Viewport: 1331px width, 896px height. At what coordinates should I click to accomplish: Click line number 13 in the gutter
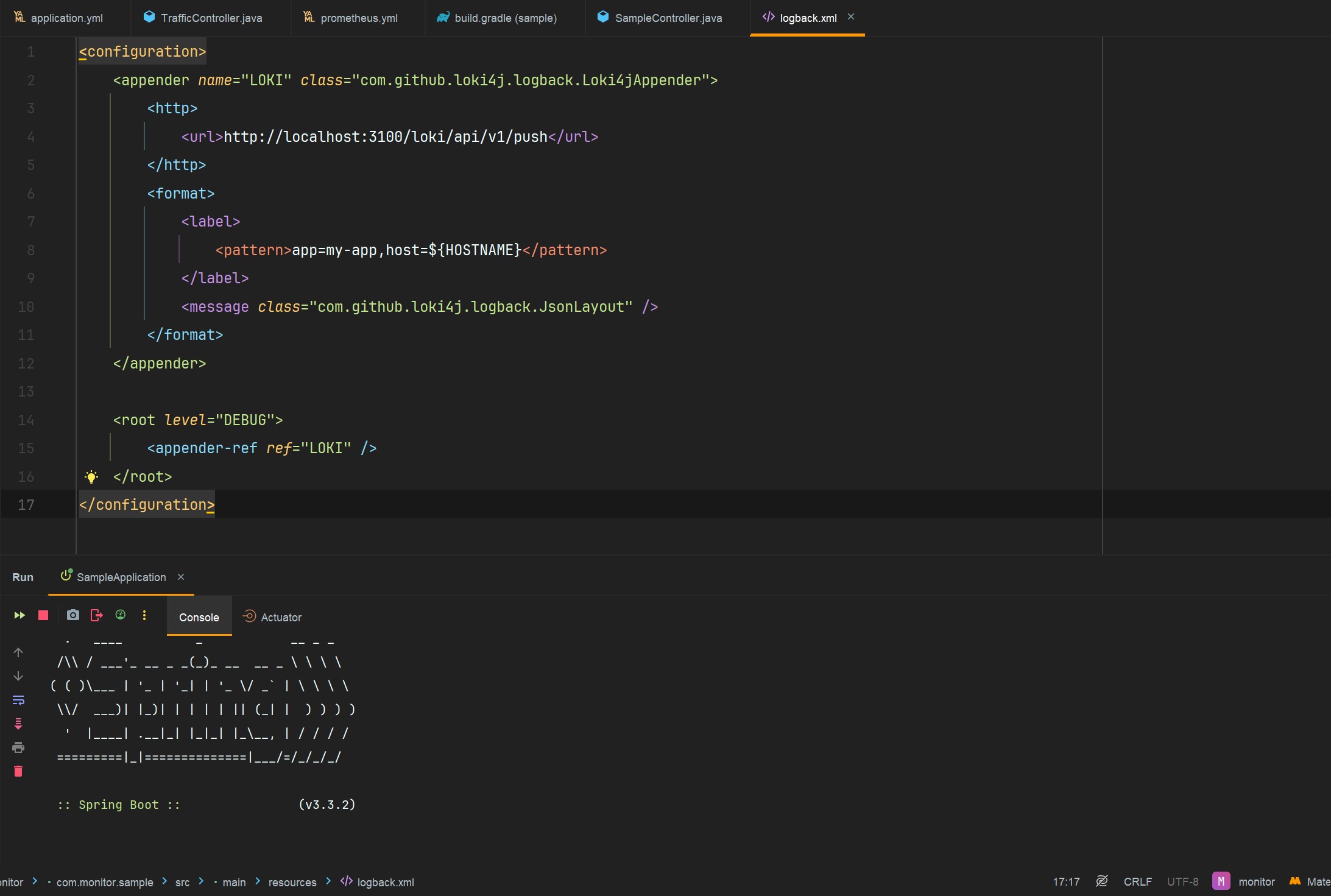tap(26, 392)
